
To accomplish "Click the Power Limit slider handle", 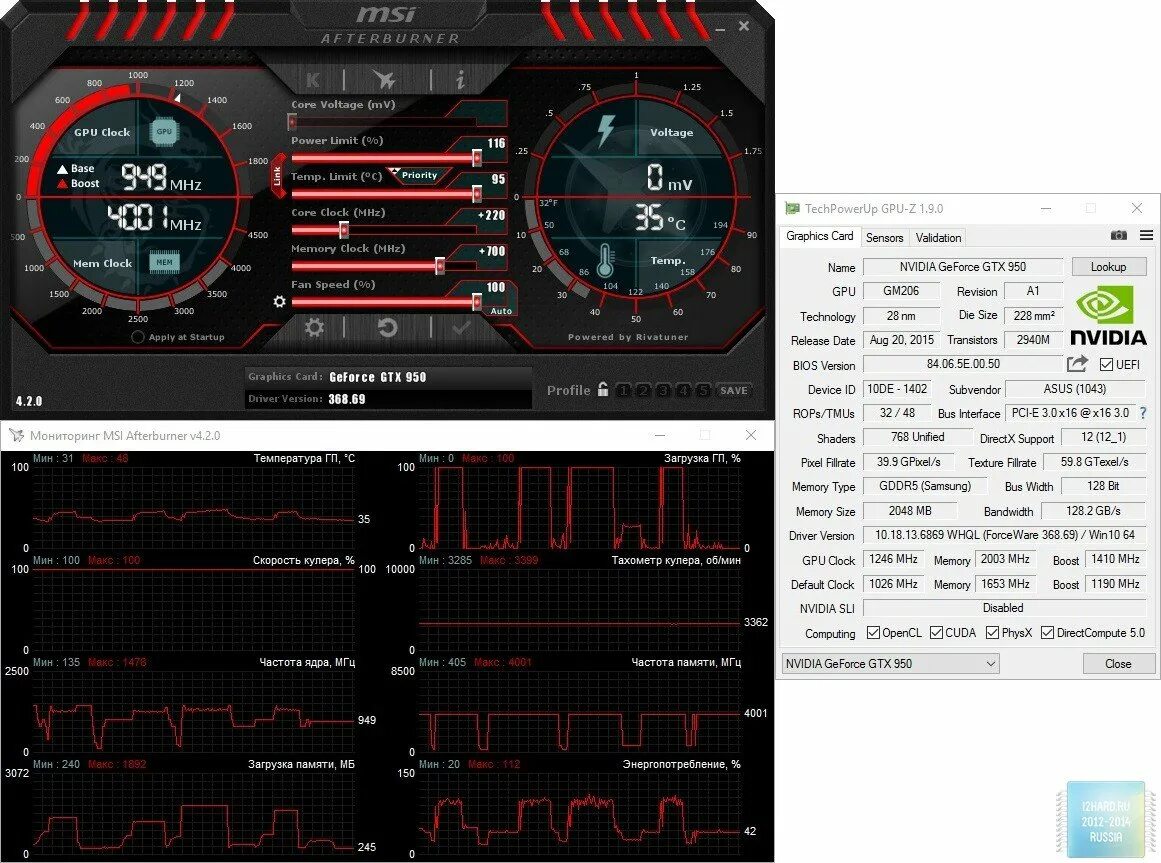I will point(477,158).
